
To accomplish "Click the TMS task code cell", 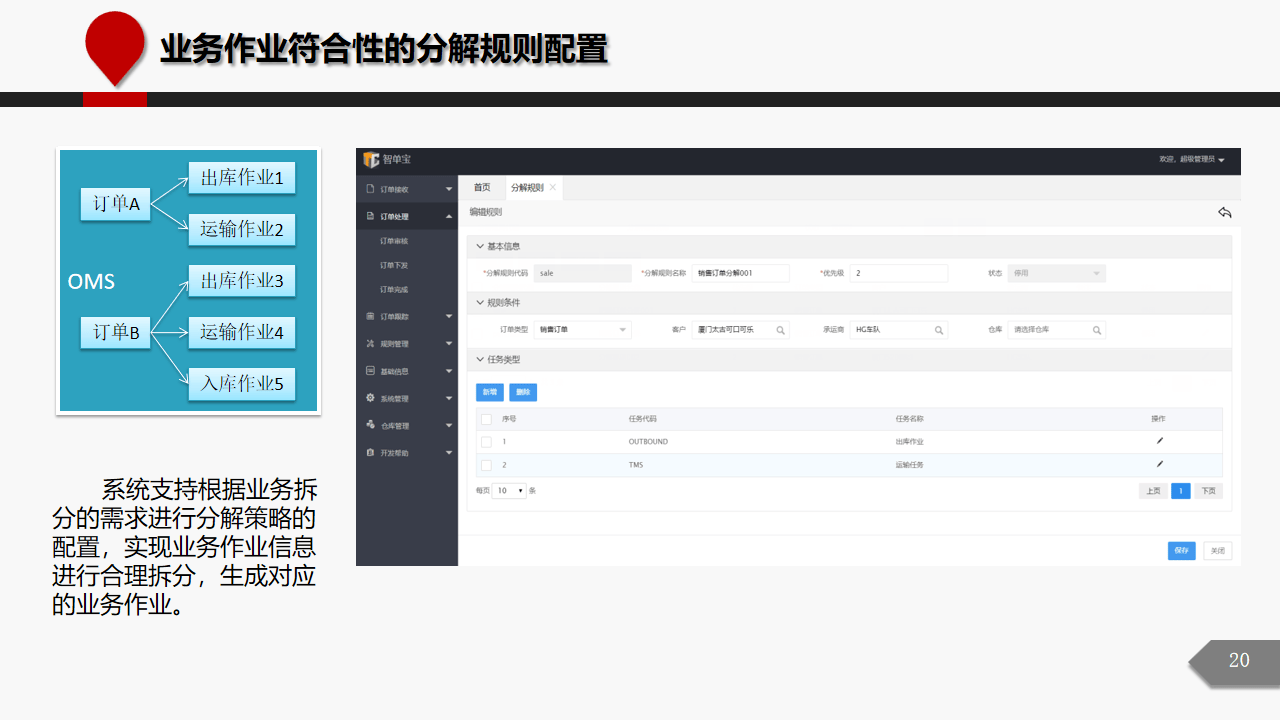I will tap(636, 465).
